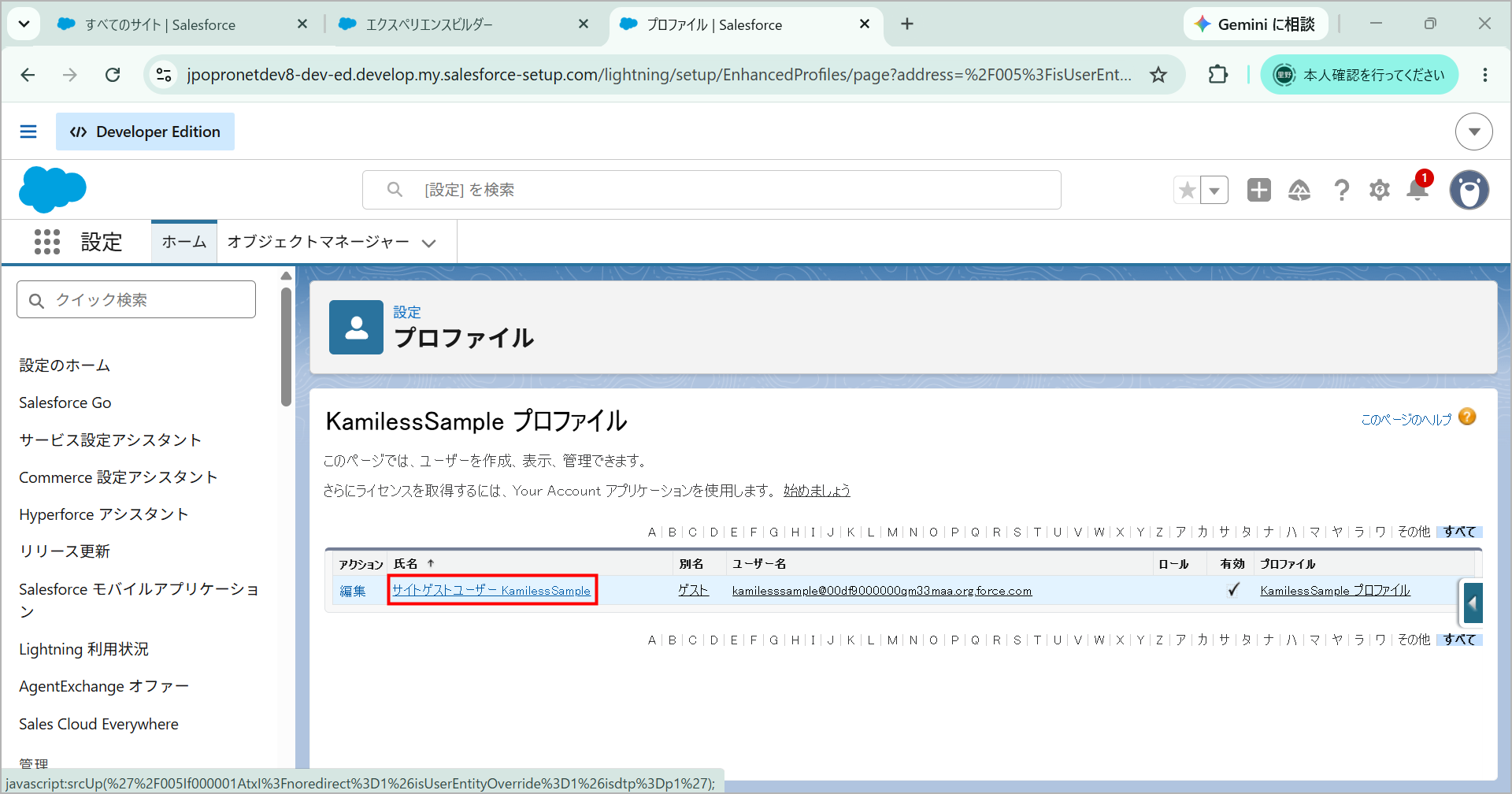Open サイトゲストユーザー KamilessSample user link

(x=491, y=590)
